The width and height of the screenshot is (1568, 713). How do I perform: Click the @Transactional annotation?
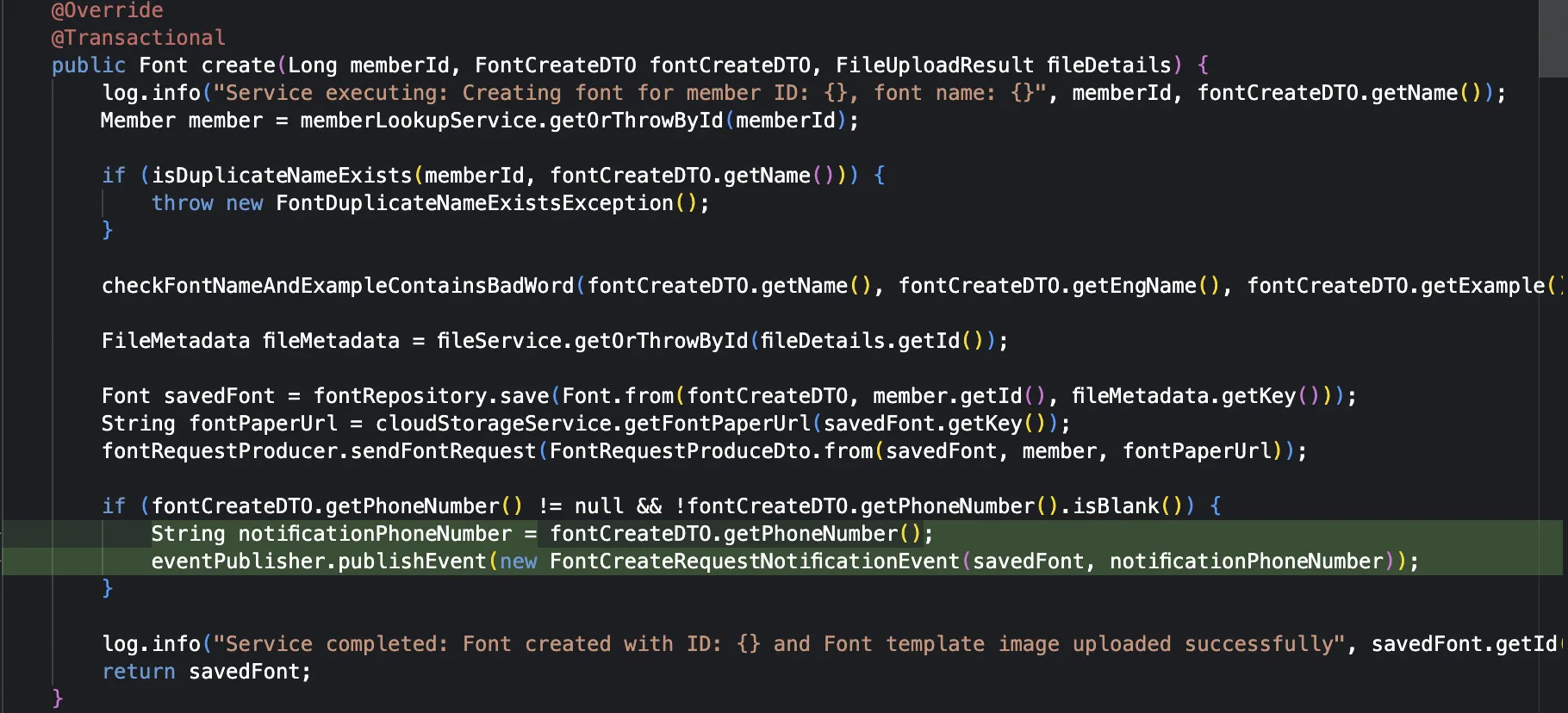(138, 38)
